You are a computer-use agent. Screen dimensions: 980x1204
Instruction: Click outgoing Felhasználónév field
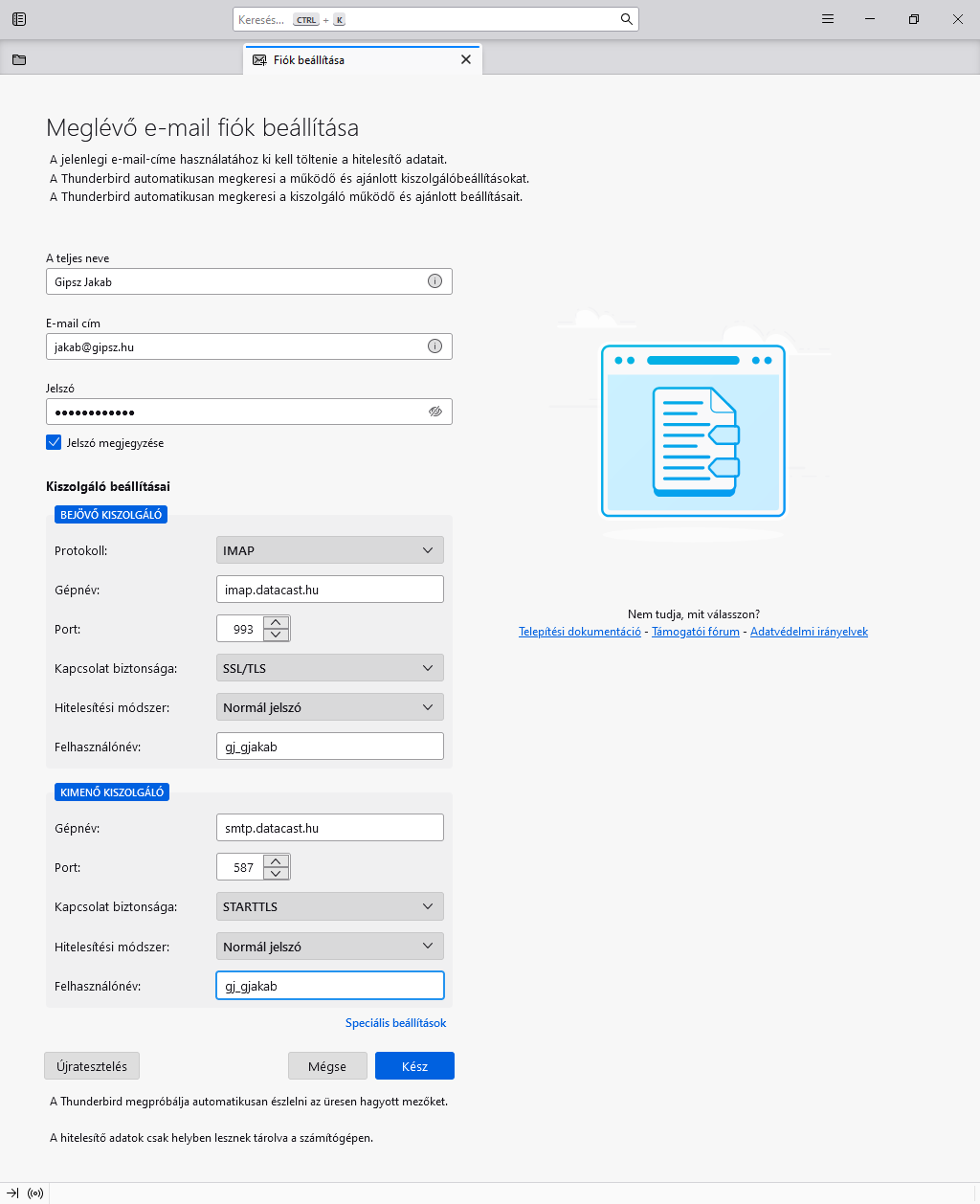tap(330, 986)
